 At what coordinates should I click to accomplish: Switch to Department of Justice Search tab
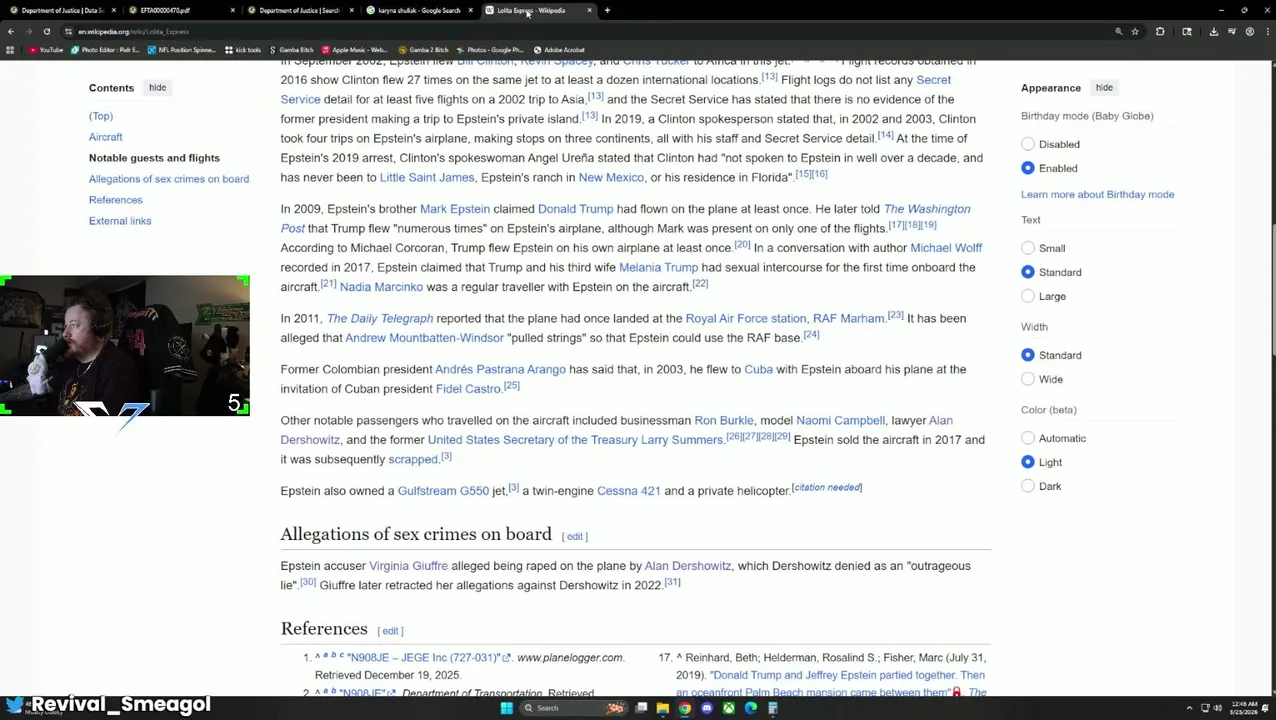tap(300, 10)
